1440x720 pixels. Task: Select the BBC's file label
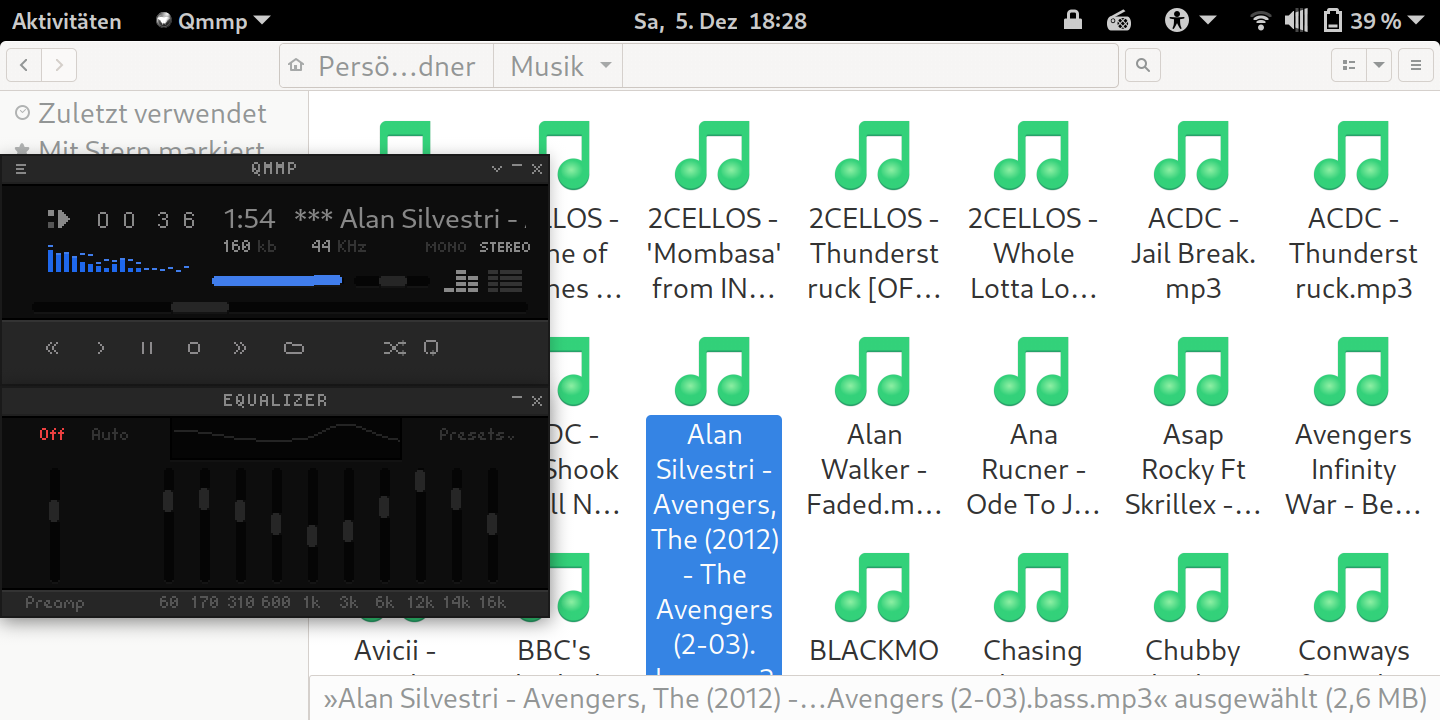(x=555, y=651)
